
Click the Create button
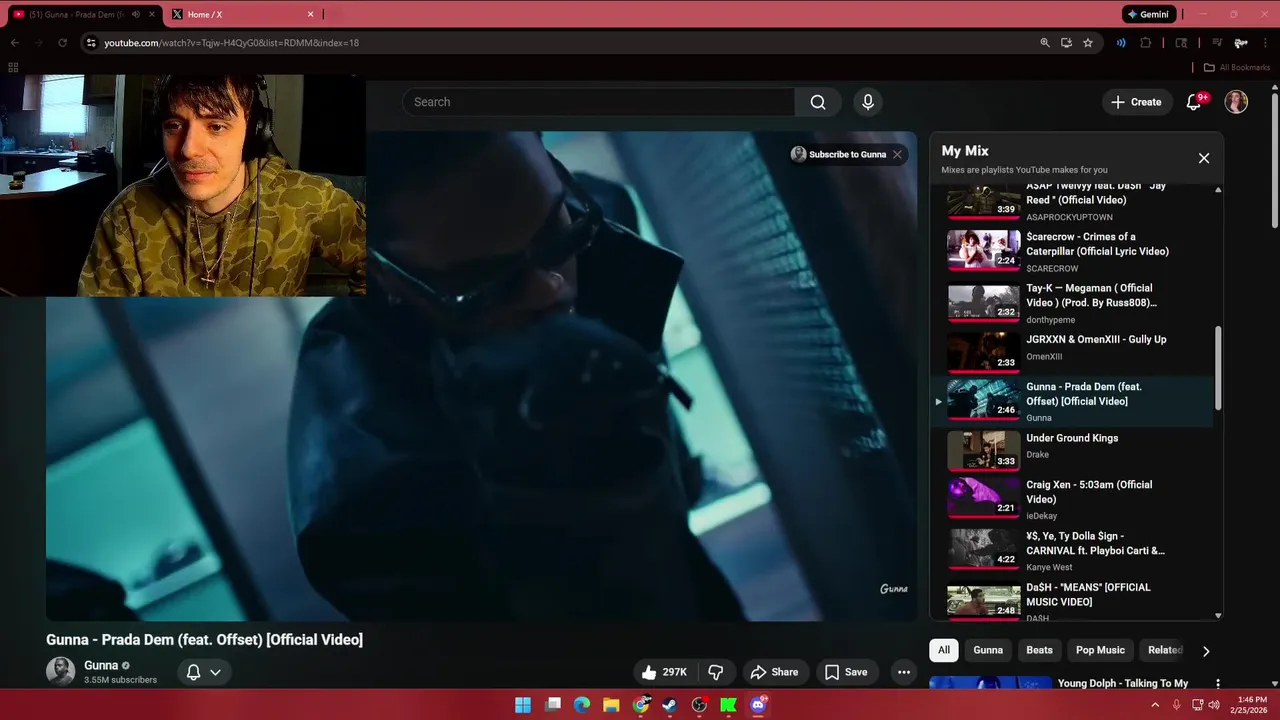(x=1136, y=102)
